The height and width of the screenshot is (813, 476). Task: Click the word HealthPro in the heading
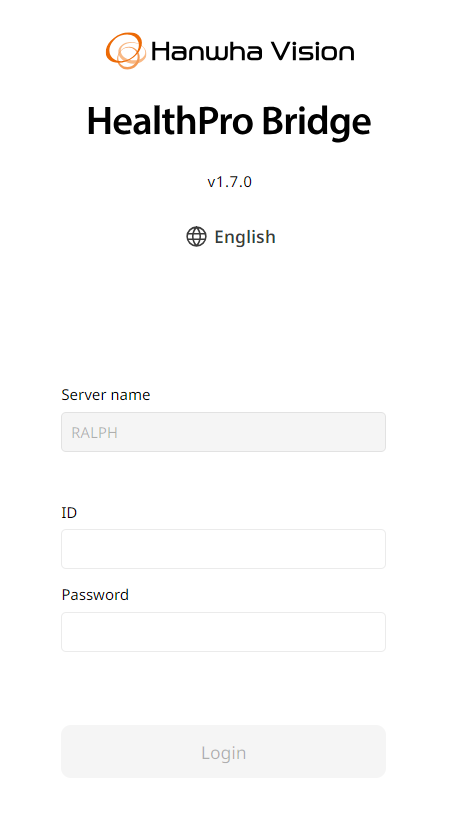point(170,121)
